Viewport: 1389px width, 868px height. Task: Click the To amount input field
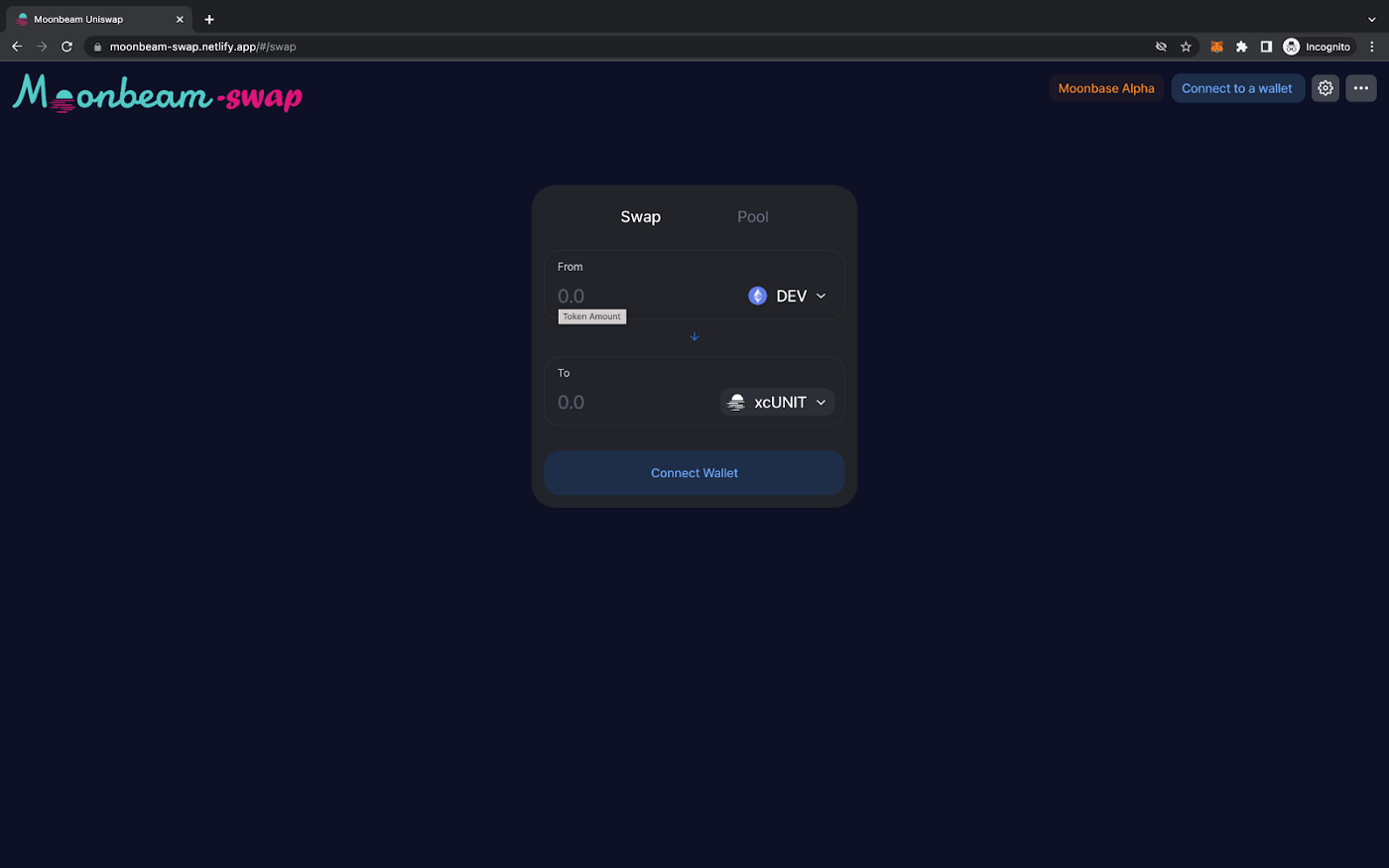(635, 402)
